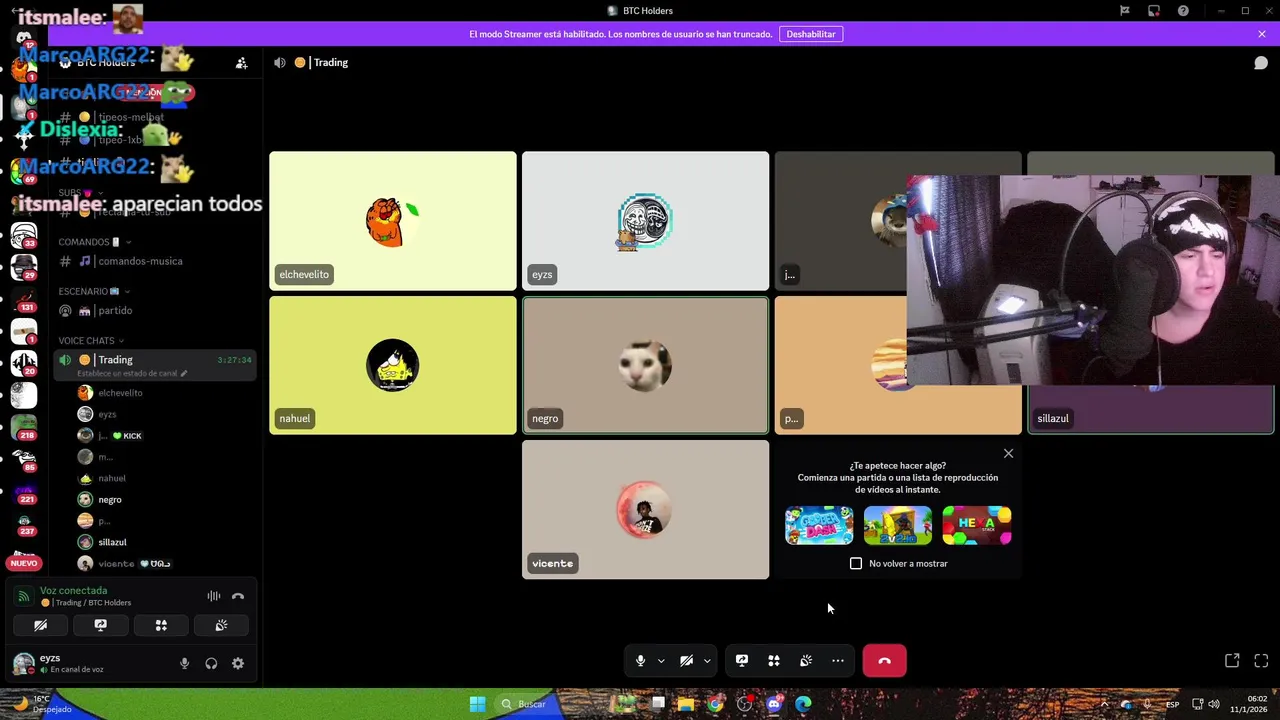Open the soundboard from the call control bar
The height and width of the screenshot is (720, 1280).
(x=806, y=661)
